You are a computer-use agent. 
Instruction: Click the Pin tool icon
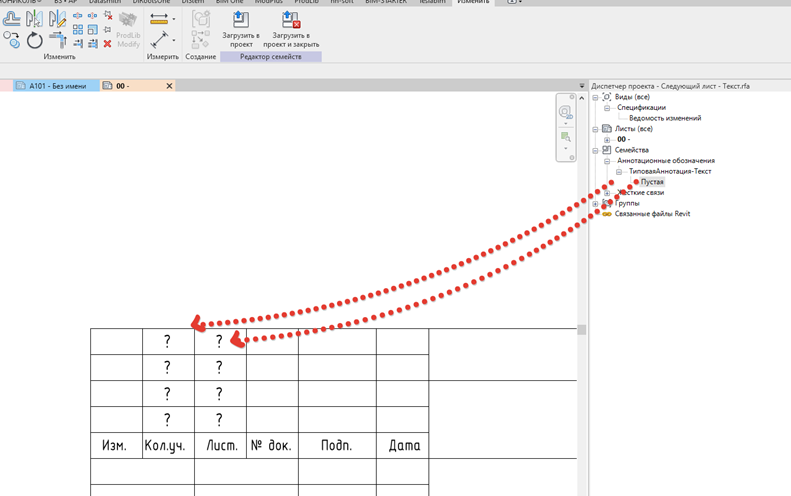pos(107,30)
